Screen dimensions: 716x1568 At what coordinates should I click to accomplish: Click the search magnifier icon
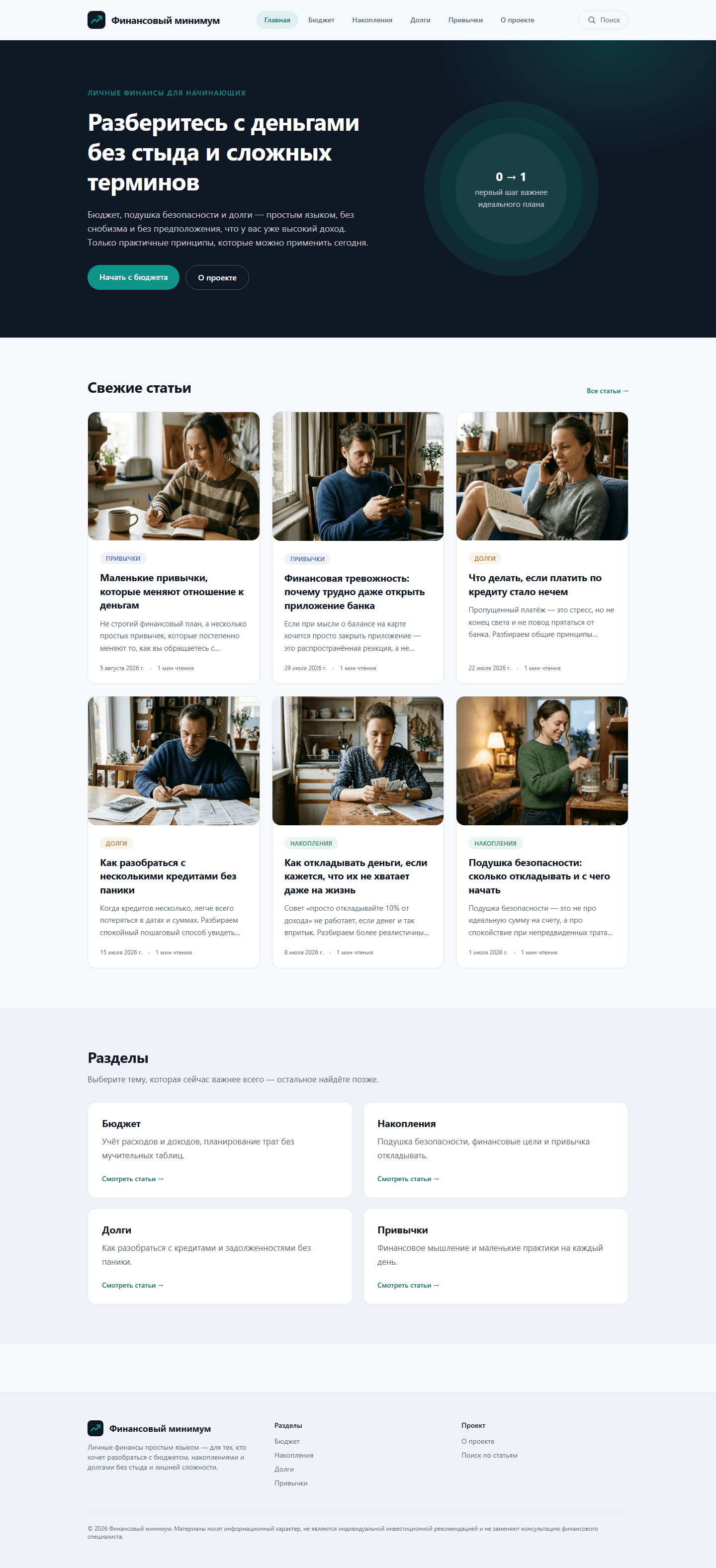click(x=591, y=20)
